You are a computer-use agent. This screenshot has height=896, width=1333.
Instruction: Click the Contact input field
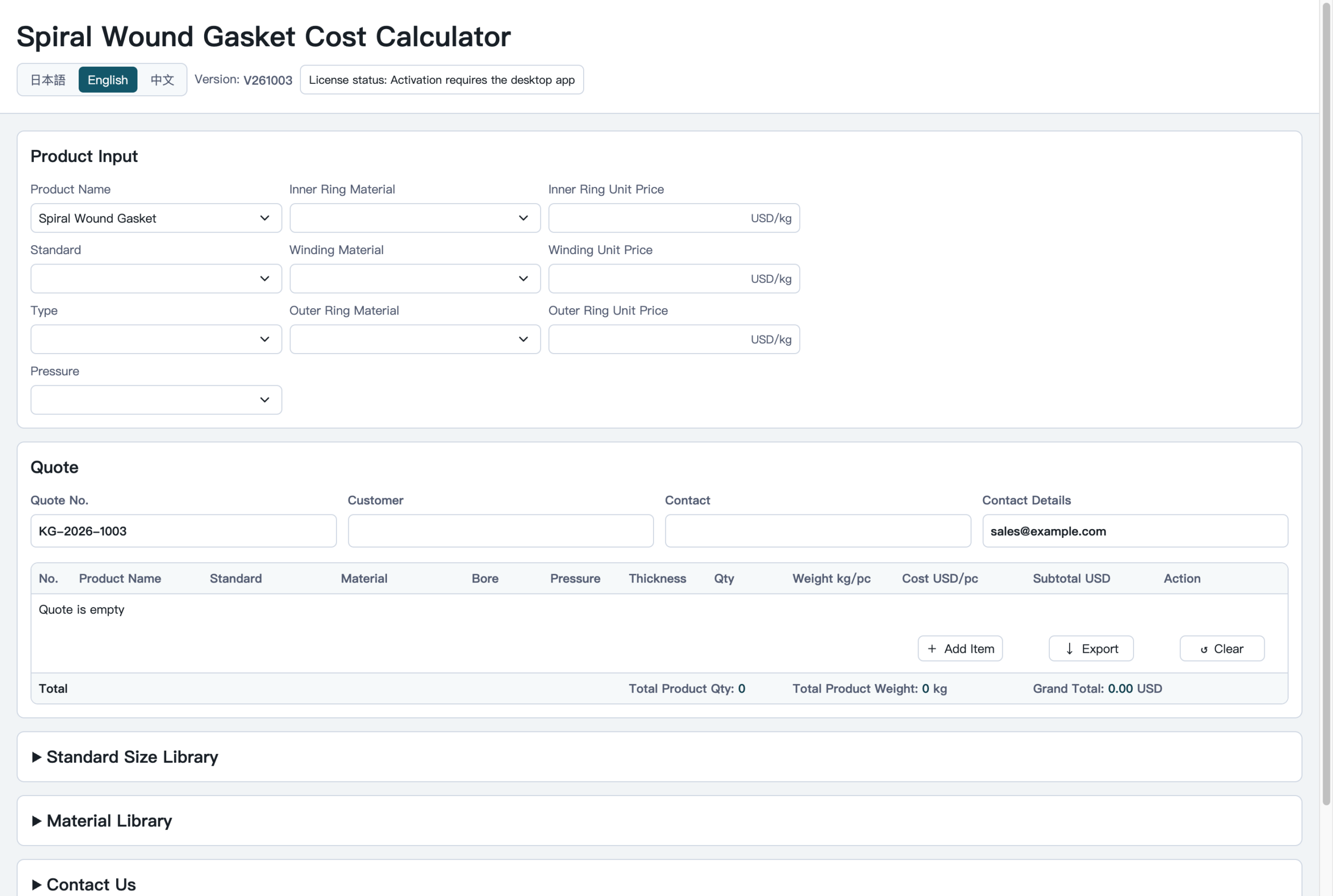click(x=818, y=531)
